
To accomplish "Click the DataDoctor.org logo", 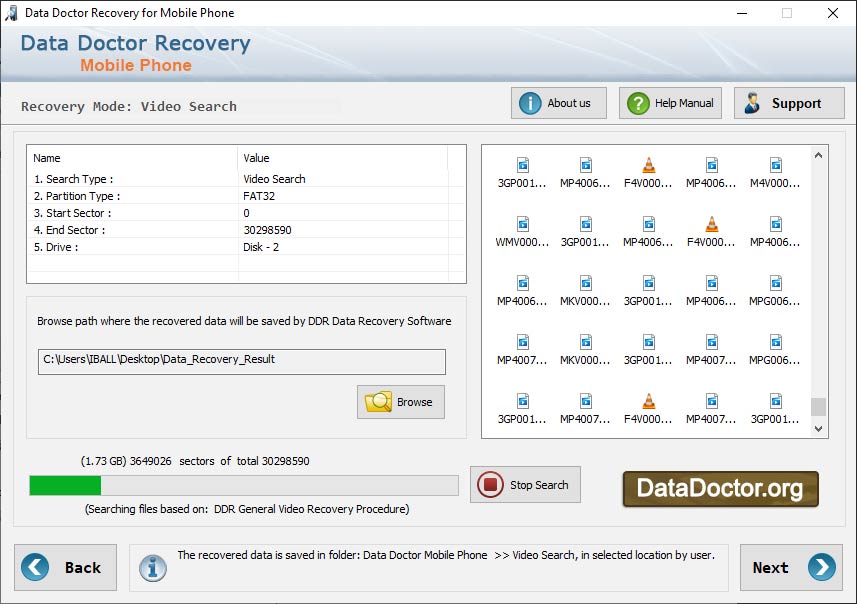I will click(720, 489).
